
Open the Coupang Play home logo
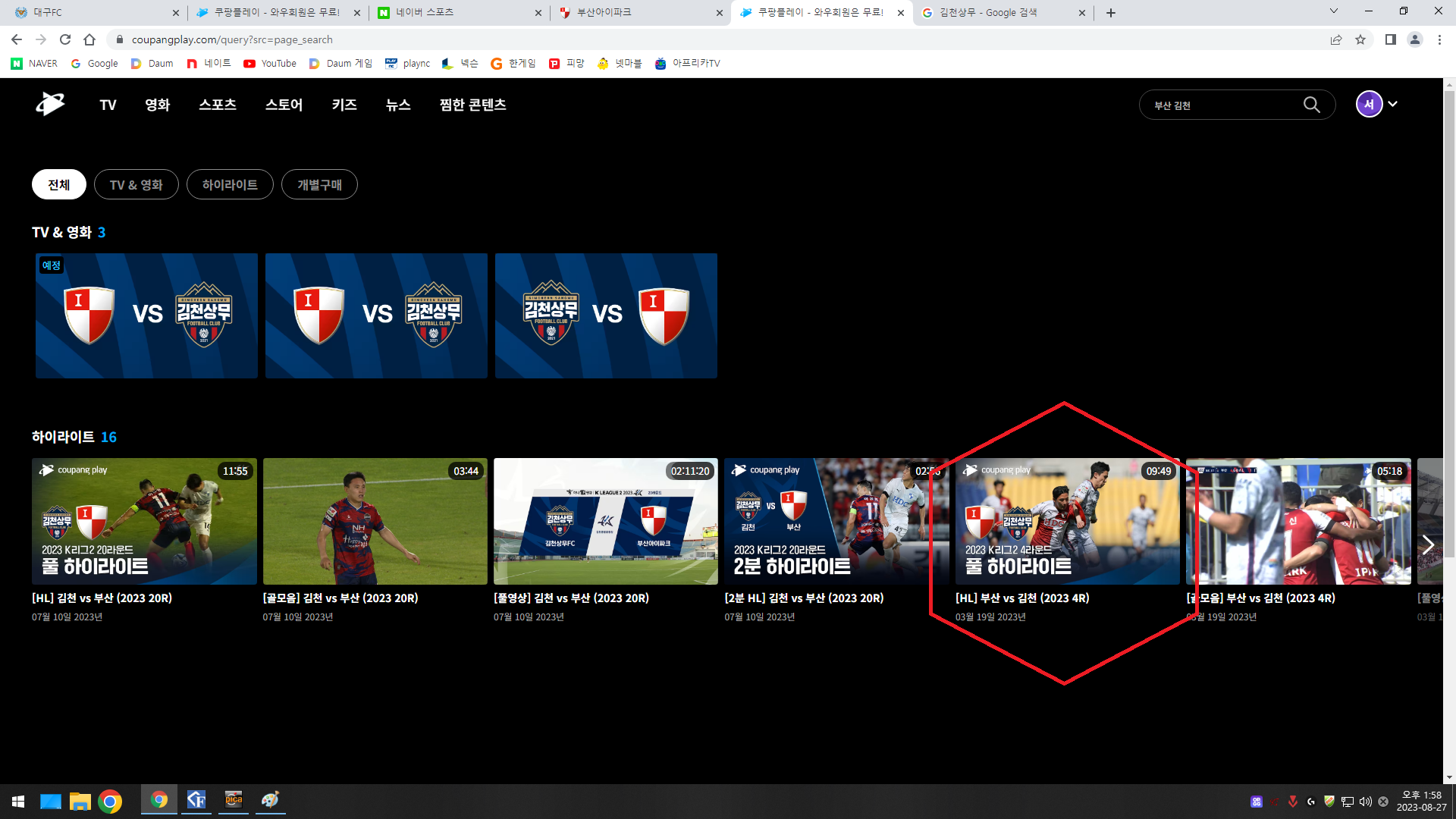tap(50, 104)
